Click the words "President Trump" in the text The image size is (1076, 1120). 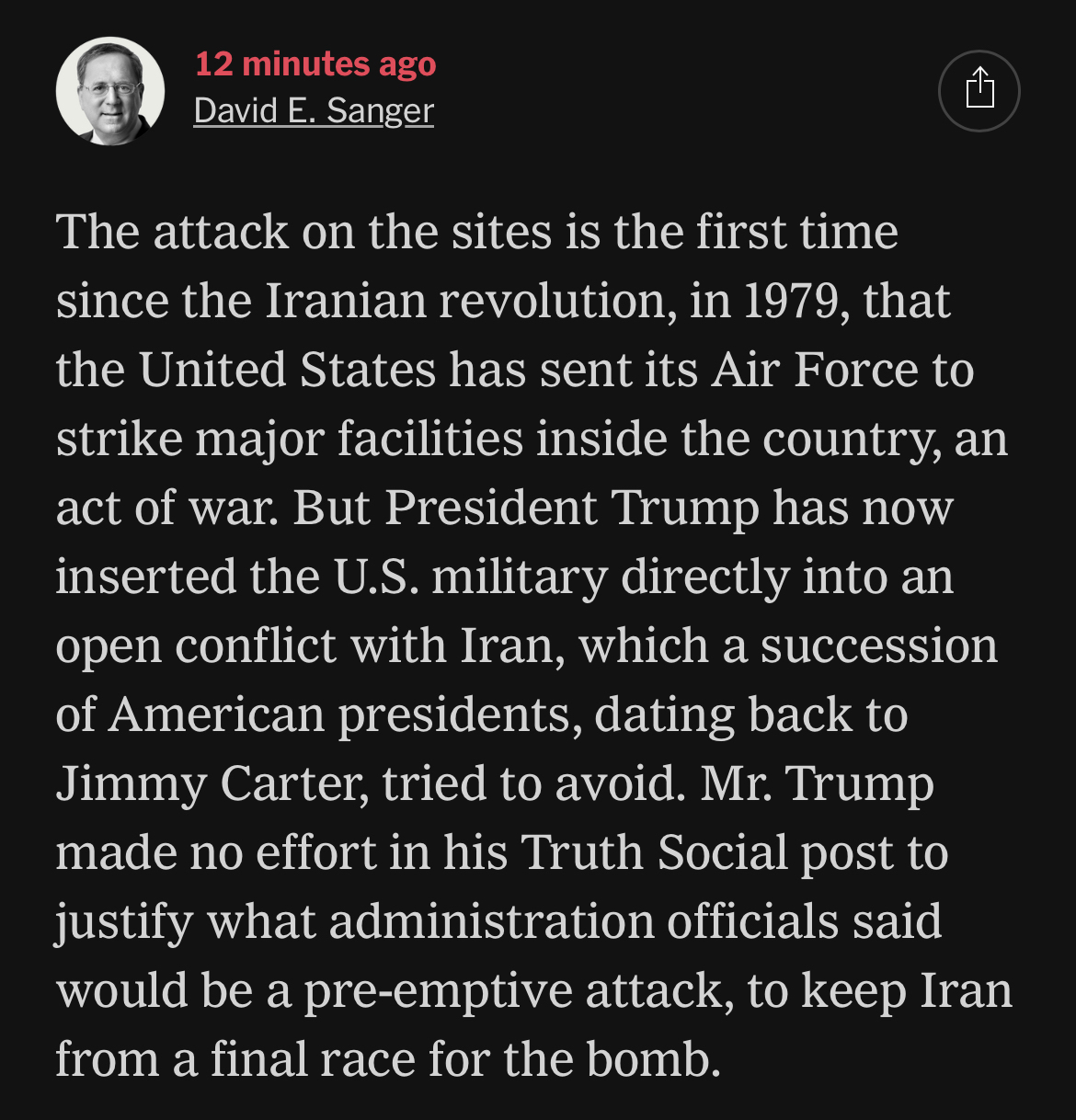tap(572, 508)
